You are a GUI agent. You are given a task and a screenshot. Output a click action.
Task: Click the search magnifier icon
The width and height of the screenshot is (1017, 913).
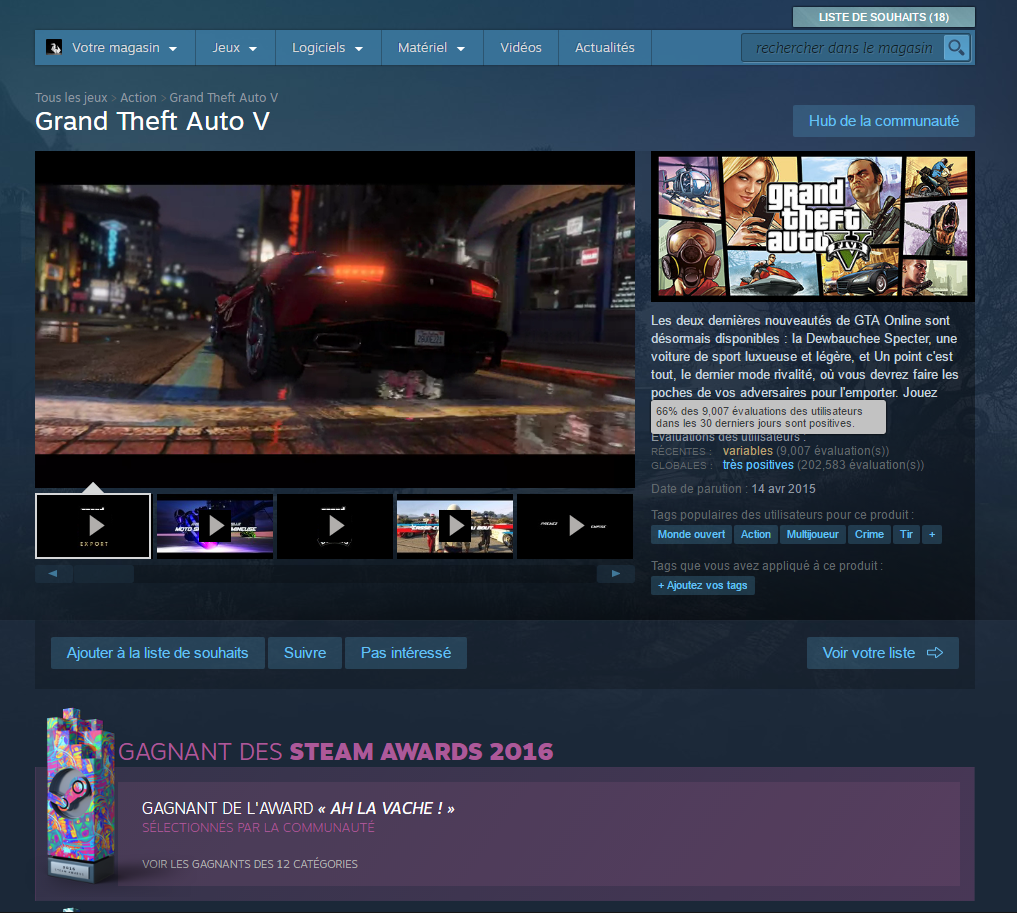coord(956,47)
